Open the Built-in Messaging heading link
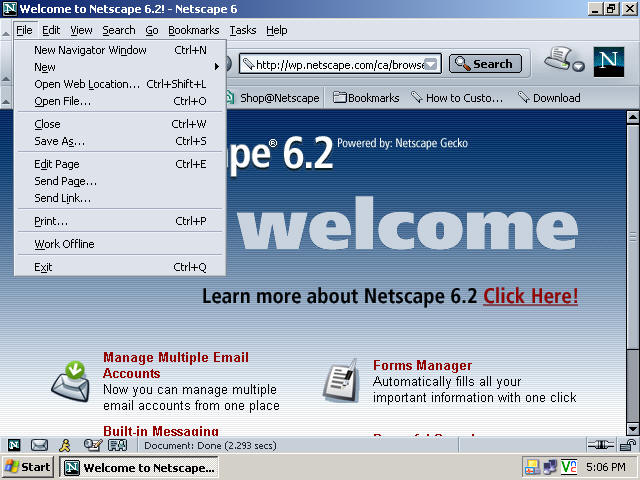The width and height of the screenshot is (640, 480). [x=161, y=430]
